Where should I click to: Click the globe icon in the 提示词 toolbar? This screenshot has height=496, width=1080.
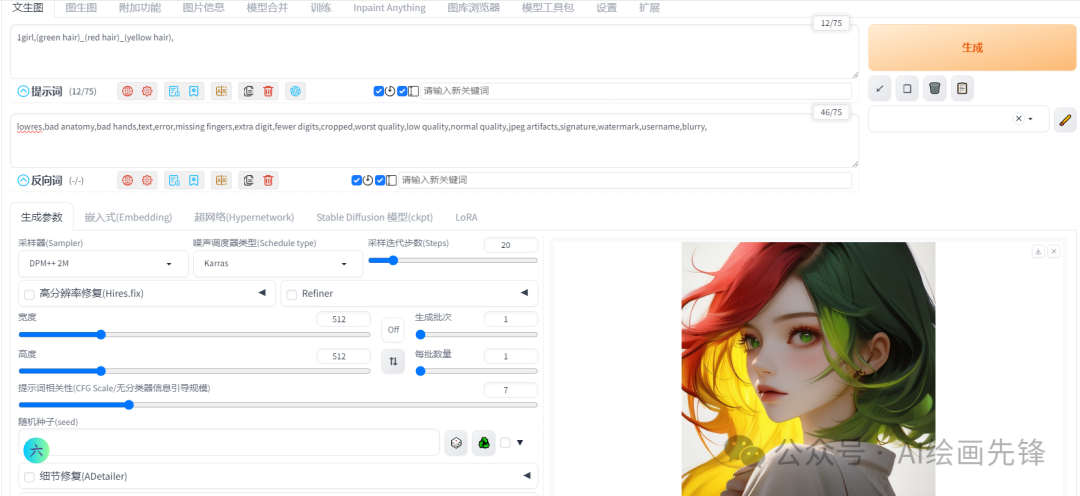tap(127, 91)
